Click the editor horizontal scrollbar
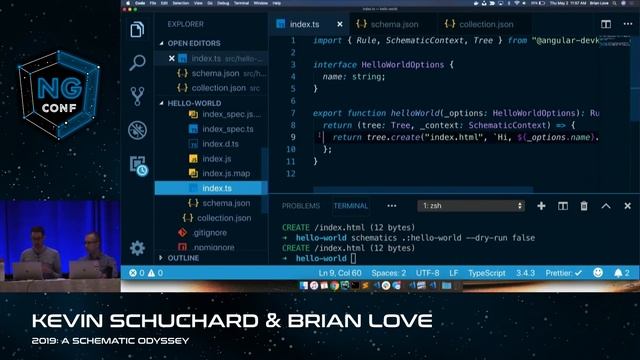The height and width of the screenshot is (360, 640). pos(423,190)
